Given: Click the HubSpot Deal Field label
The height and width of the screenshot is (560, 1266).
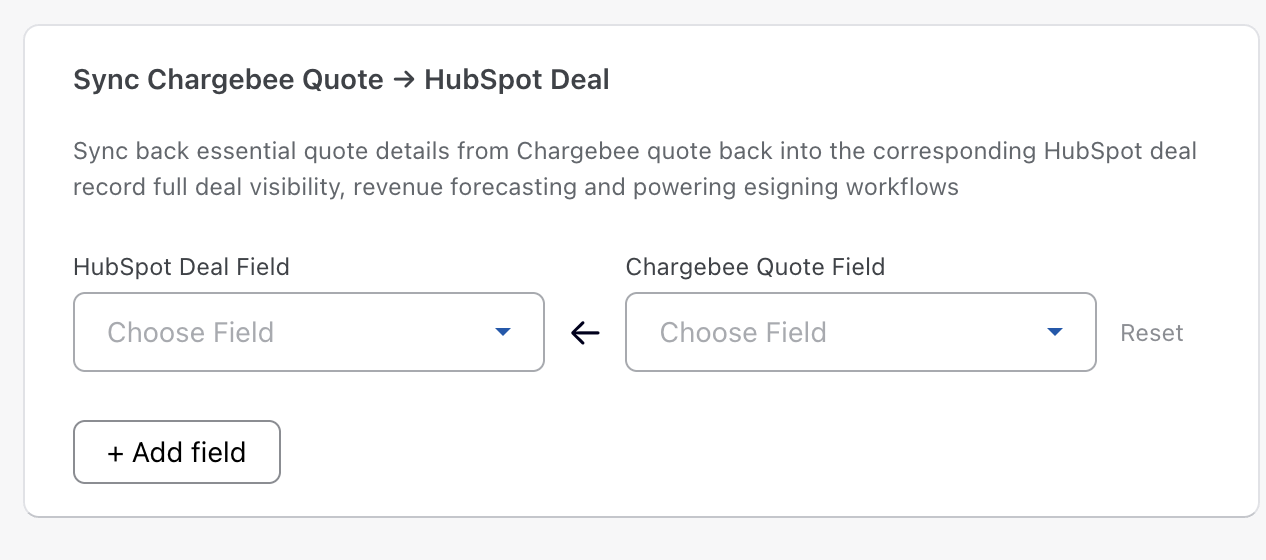Looking at the screenshot, I should tap(181, 267).
